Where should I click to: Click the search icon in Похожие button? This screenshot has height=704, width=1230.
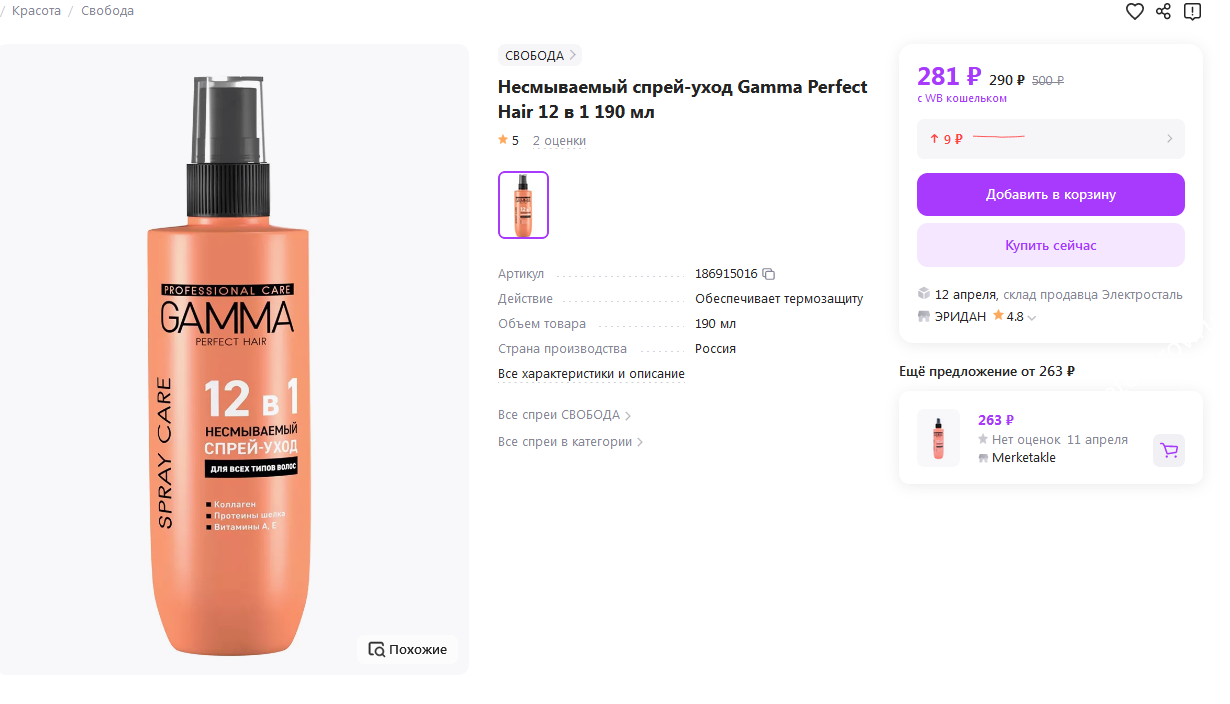tap(376, 649)
